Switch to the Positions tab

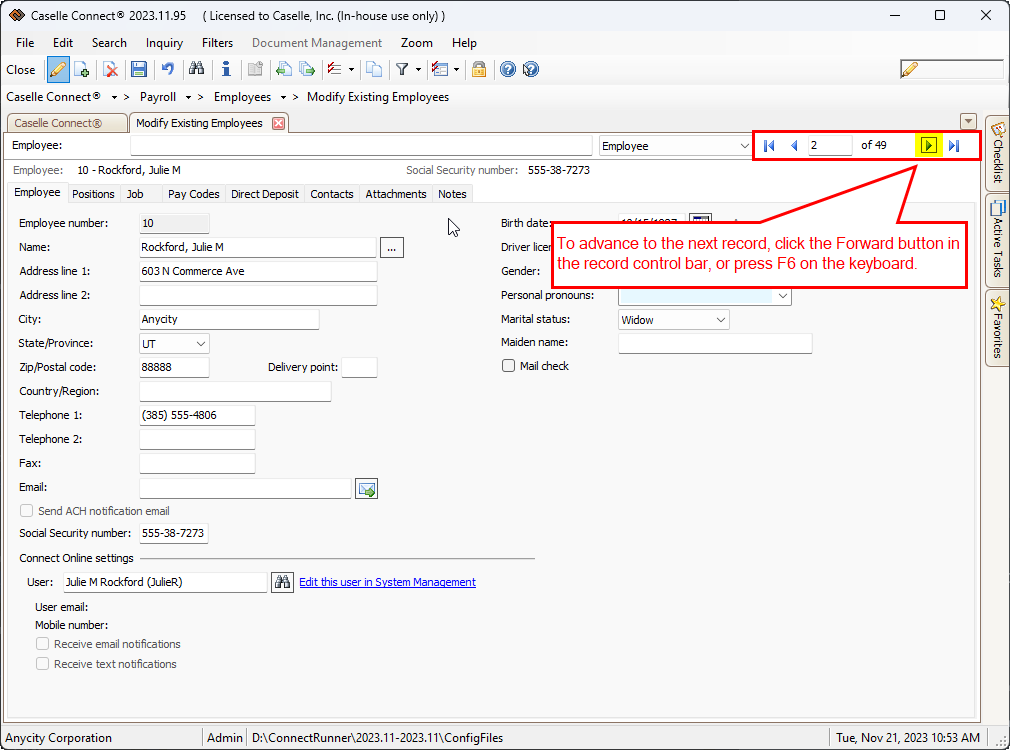point(93,194)
